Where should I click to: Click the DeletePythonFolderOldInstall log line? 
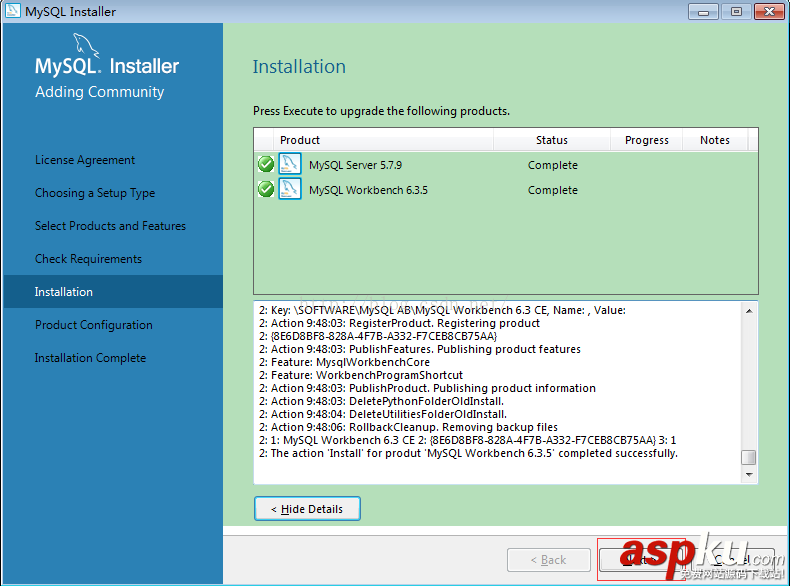point(381,401)
